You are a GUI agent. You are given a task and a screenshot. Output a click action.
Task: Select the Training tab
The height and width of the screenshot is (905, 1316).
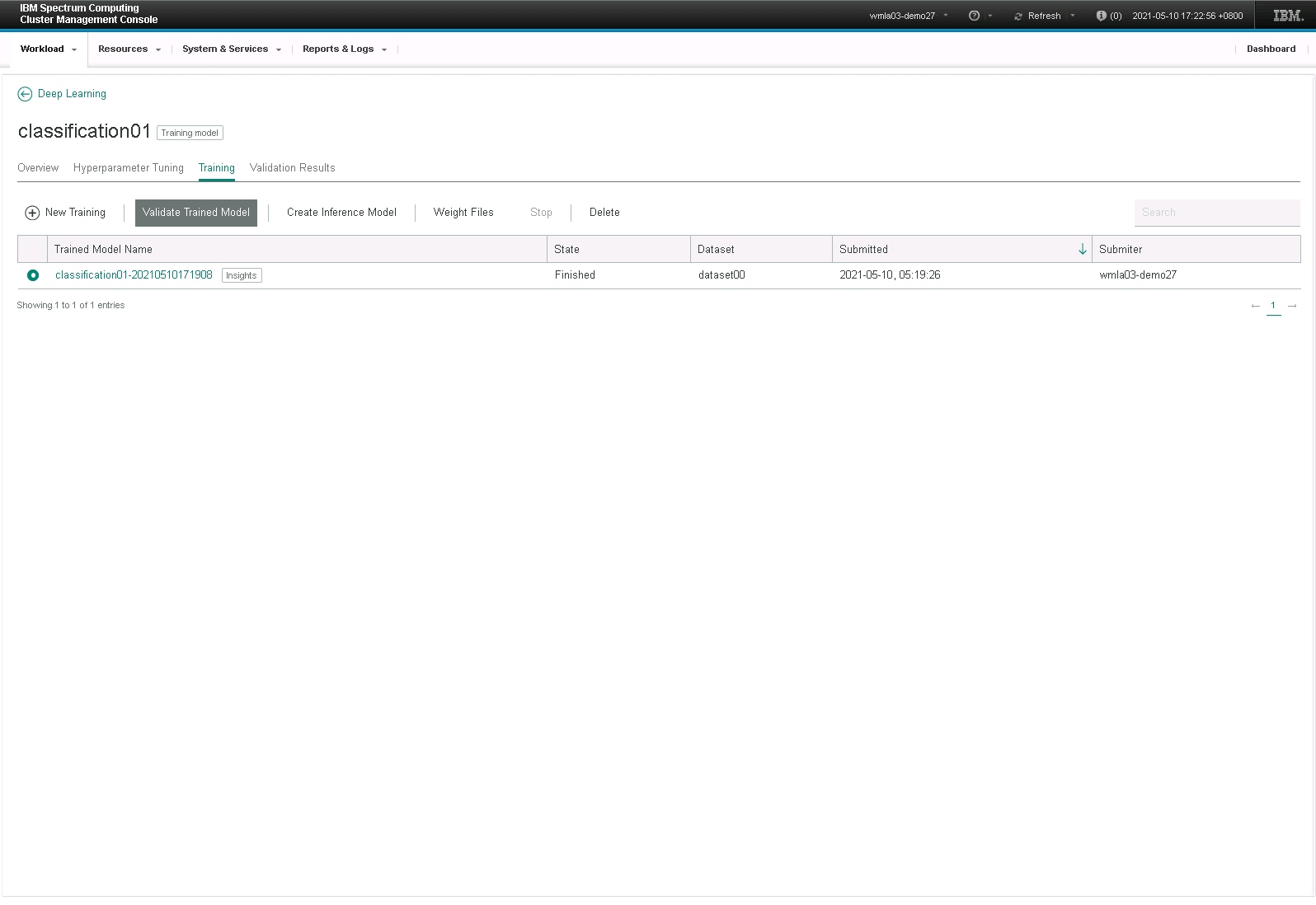pos(217,168)
